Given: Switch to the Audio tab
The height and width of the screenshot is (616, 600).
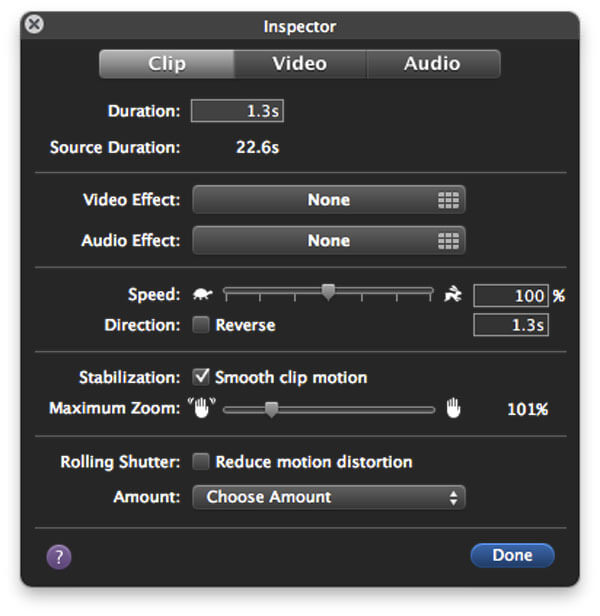Looking at the screenshot, I should pos(433,64).
